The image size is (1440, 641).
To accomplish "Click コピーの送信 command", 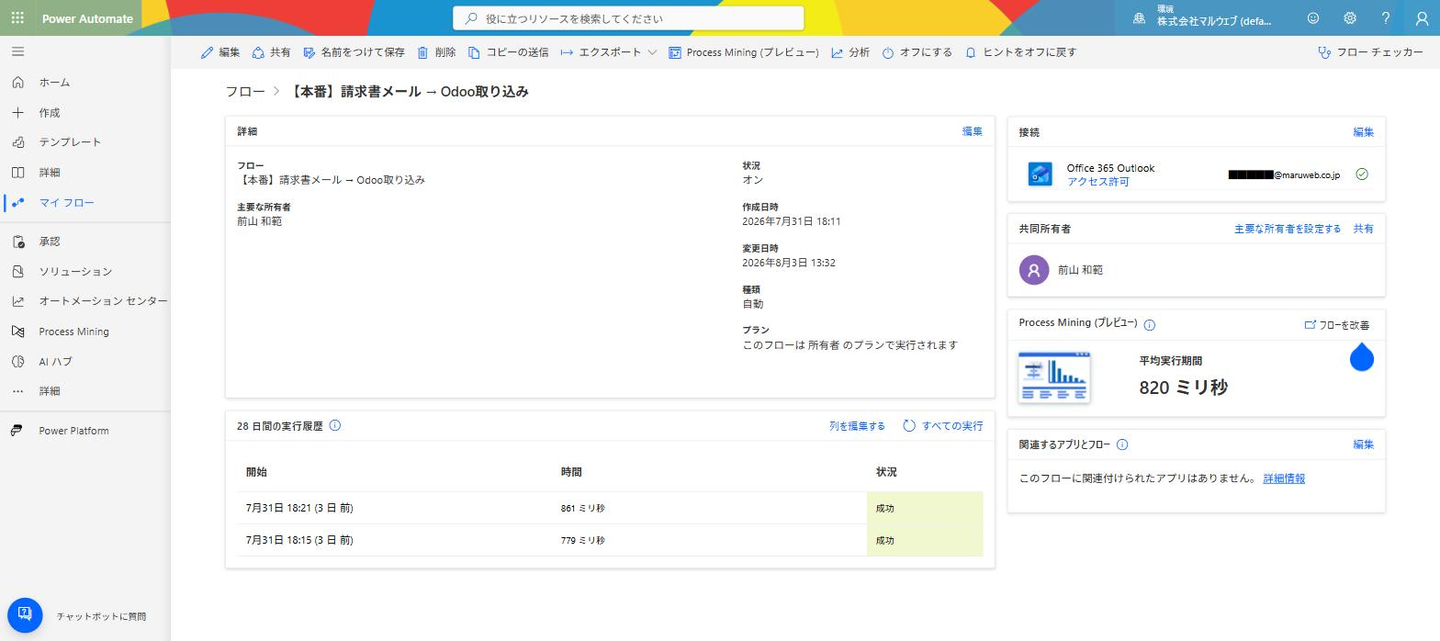I will [x=508, y=52].
